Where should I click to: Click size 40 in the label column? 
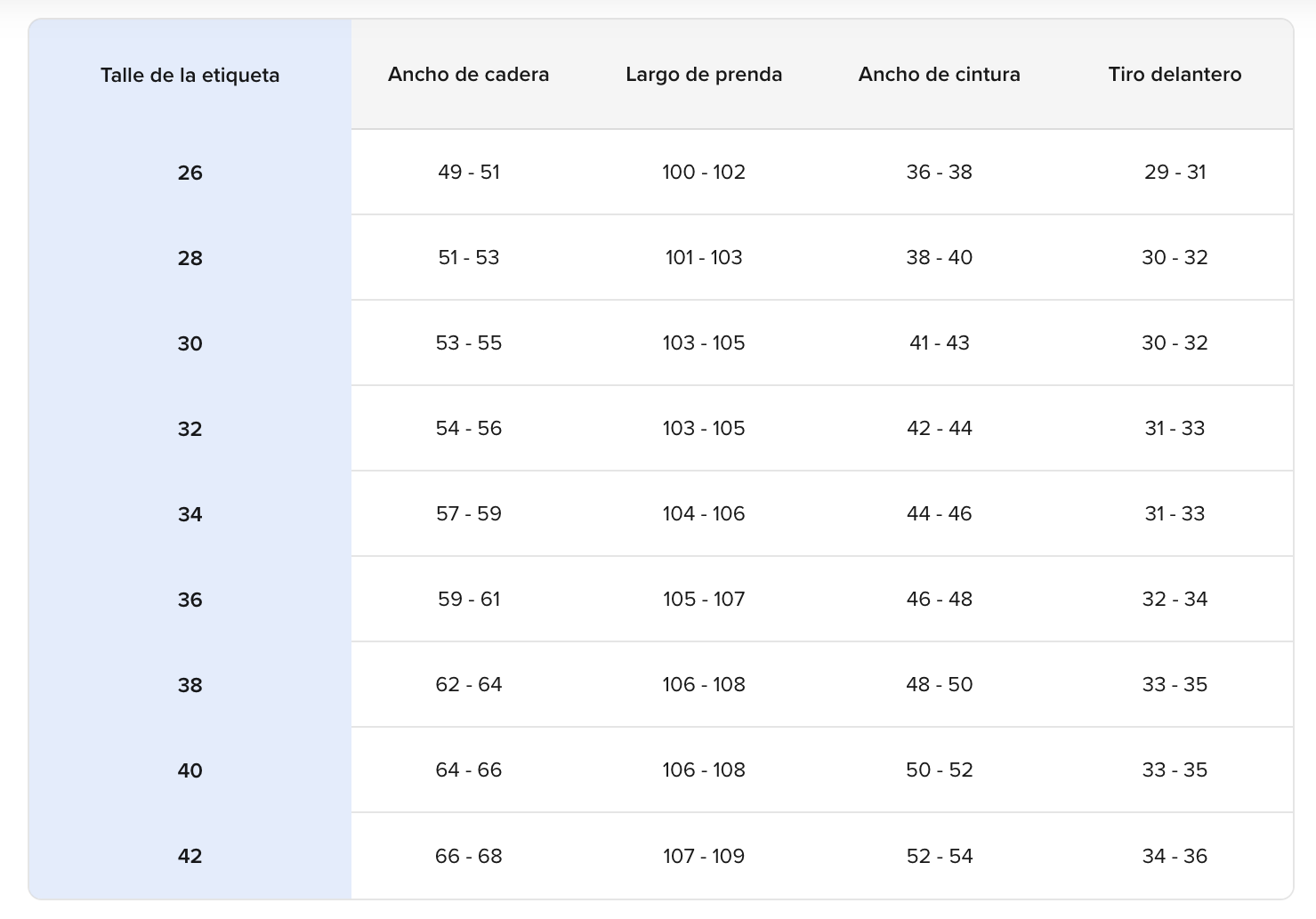point(190,770)
